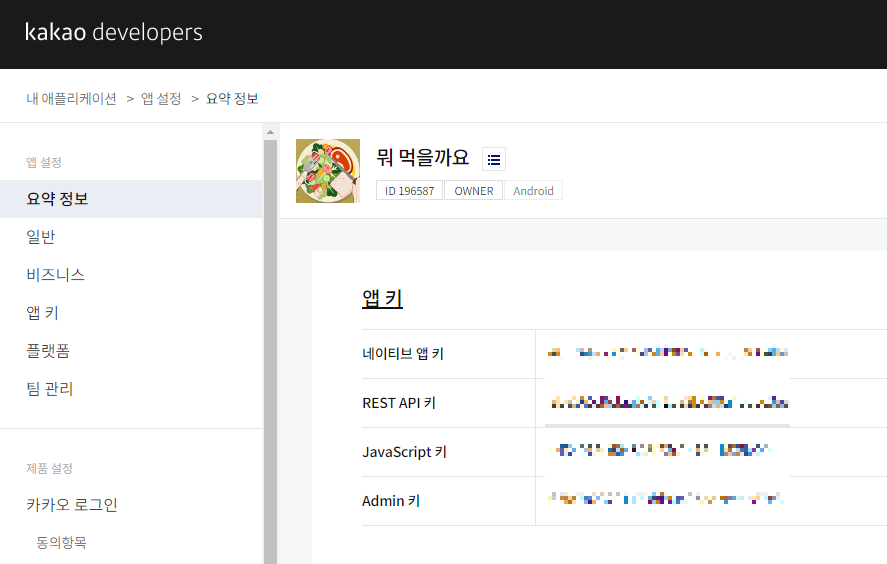Click the REST API 키 label

pos(399,403)
